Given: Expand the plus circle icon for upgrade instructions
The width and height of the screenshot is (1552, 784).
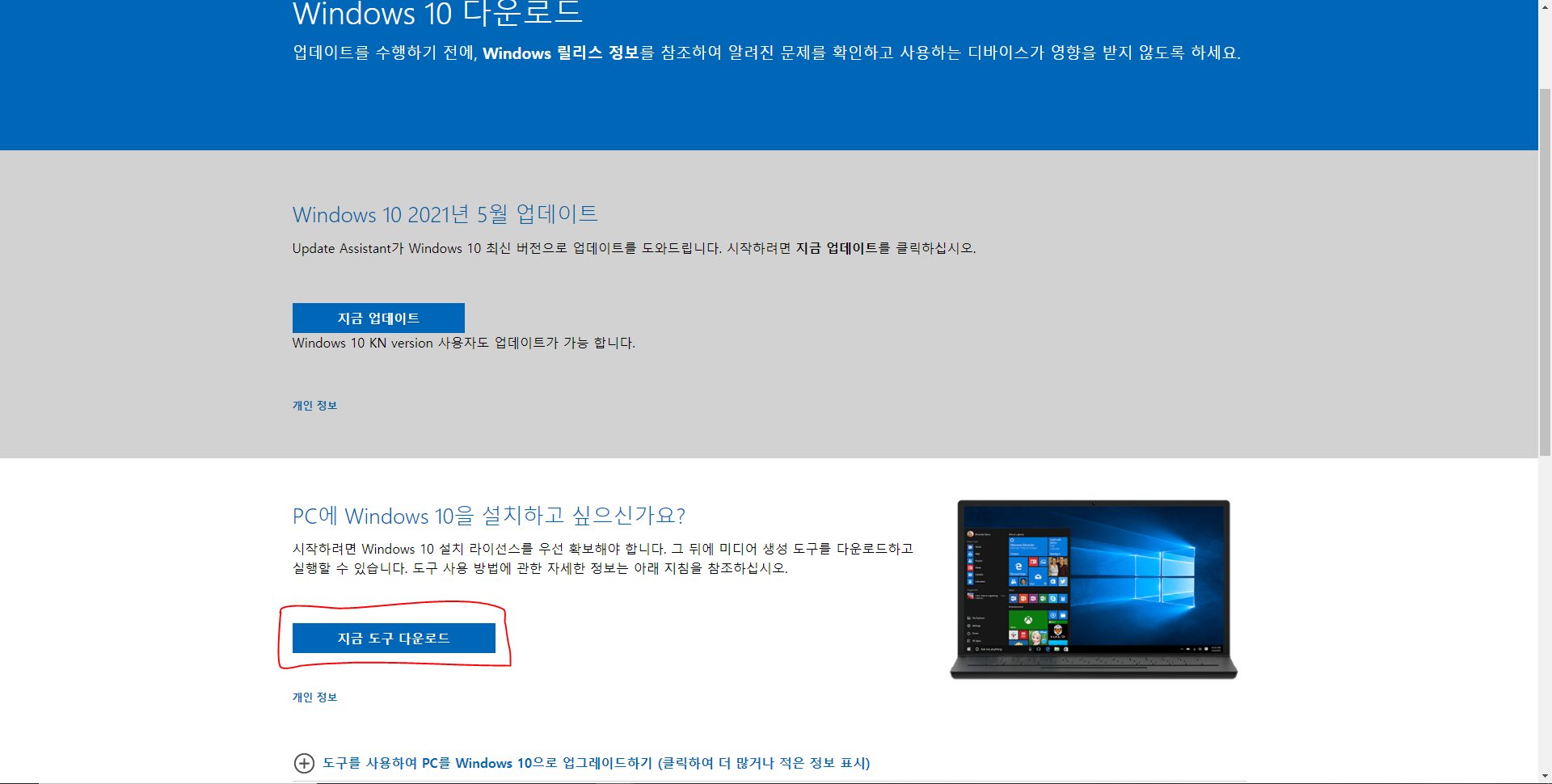Looking at the screenshot, I should tap(304, 763).
